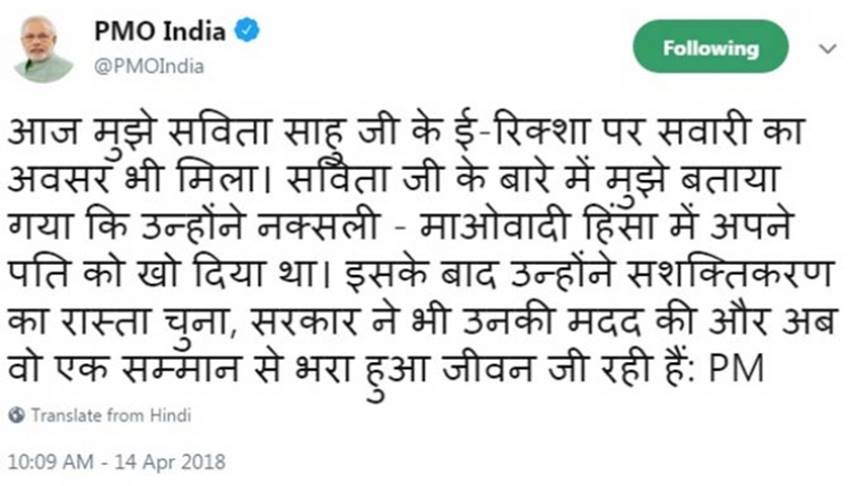Image resolution: width=850 pixels, height=486 pixels.
Task: Click the 10:09 AM time text
Action: [52, 462]
